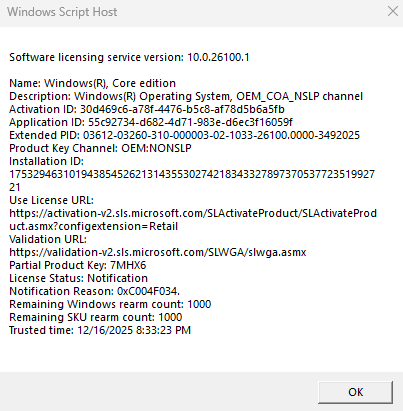
Task: Click the Name: Windows(R), Core edition line
Action: point(92,83)
